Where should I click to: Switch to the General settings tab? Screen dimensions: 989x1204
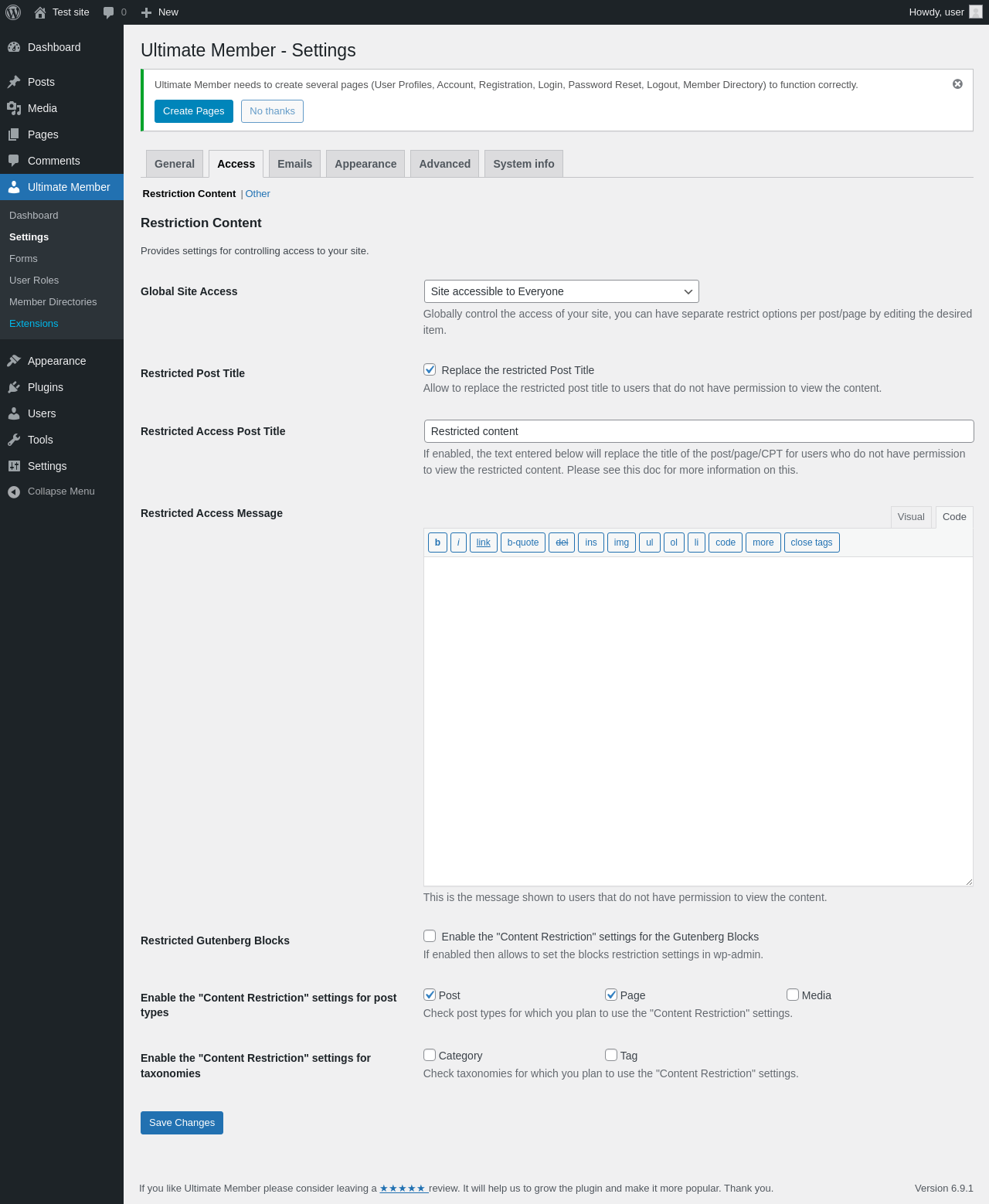175,164
